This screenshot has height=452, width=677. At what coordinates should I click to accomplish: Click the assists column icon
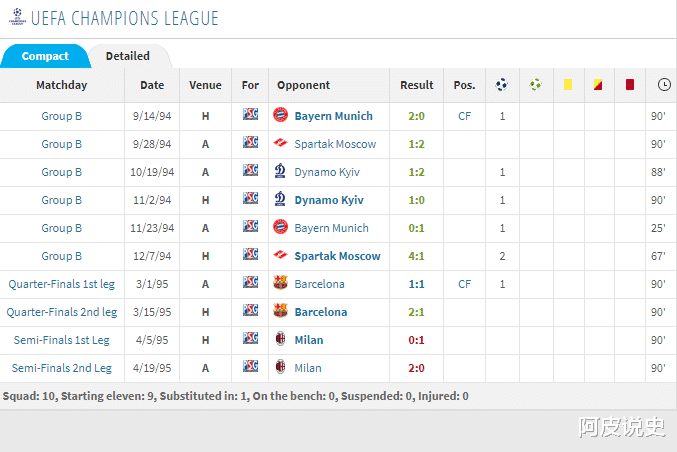(535, 85)
